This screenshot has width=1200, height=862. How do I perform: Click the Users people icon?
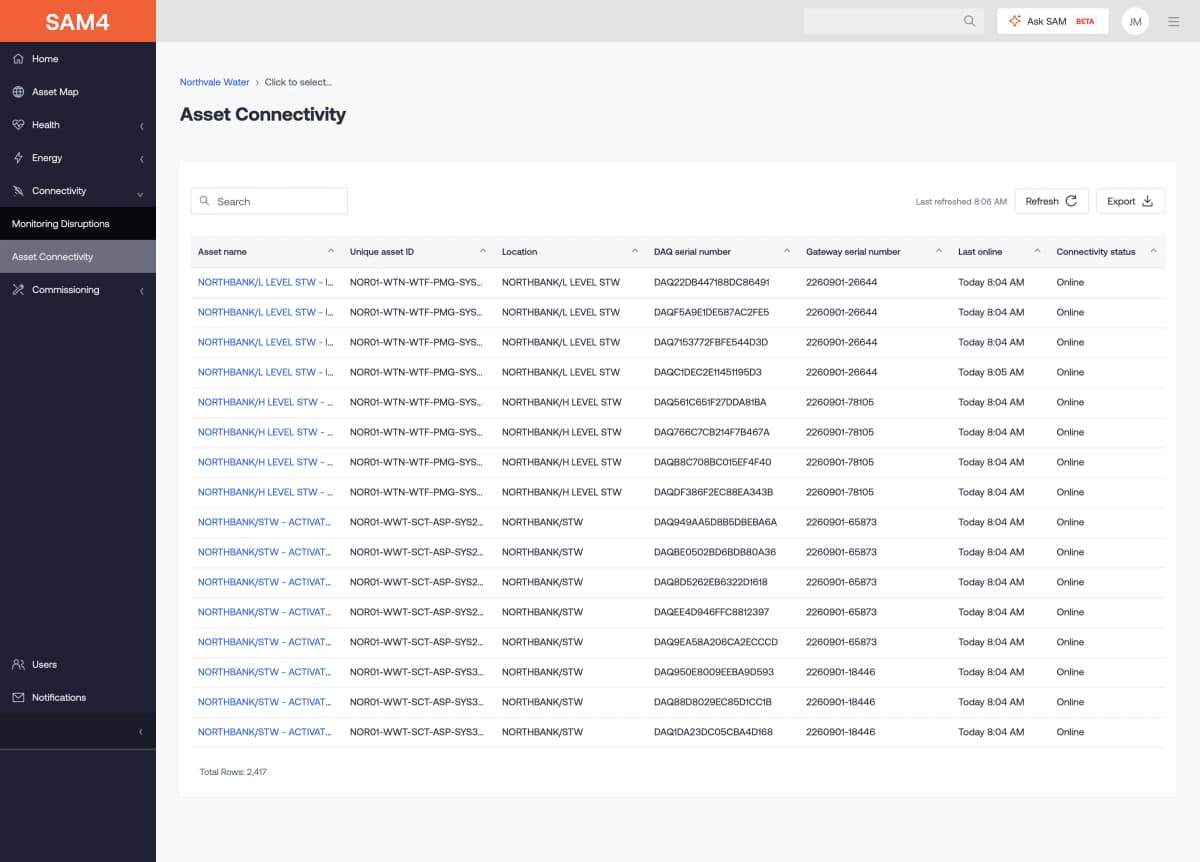coord(18,665)
